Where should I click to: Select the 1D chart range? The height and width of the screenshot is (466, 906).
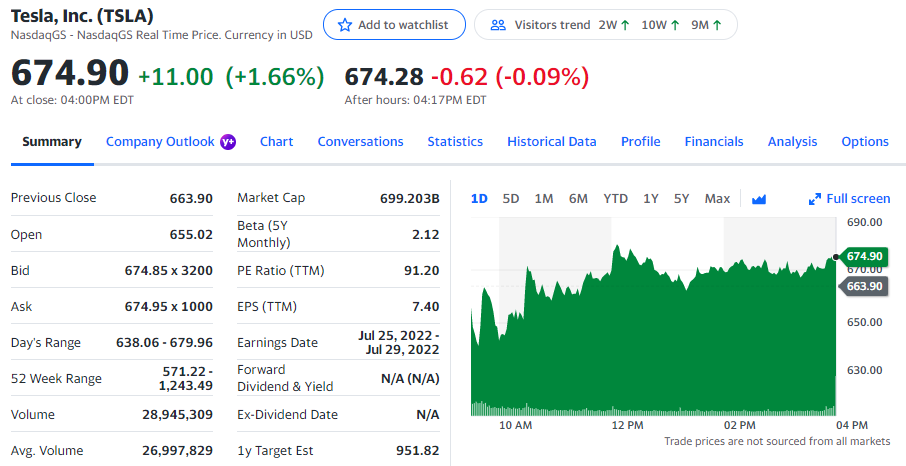(x=479, y=199)
